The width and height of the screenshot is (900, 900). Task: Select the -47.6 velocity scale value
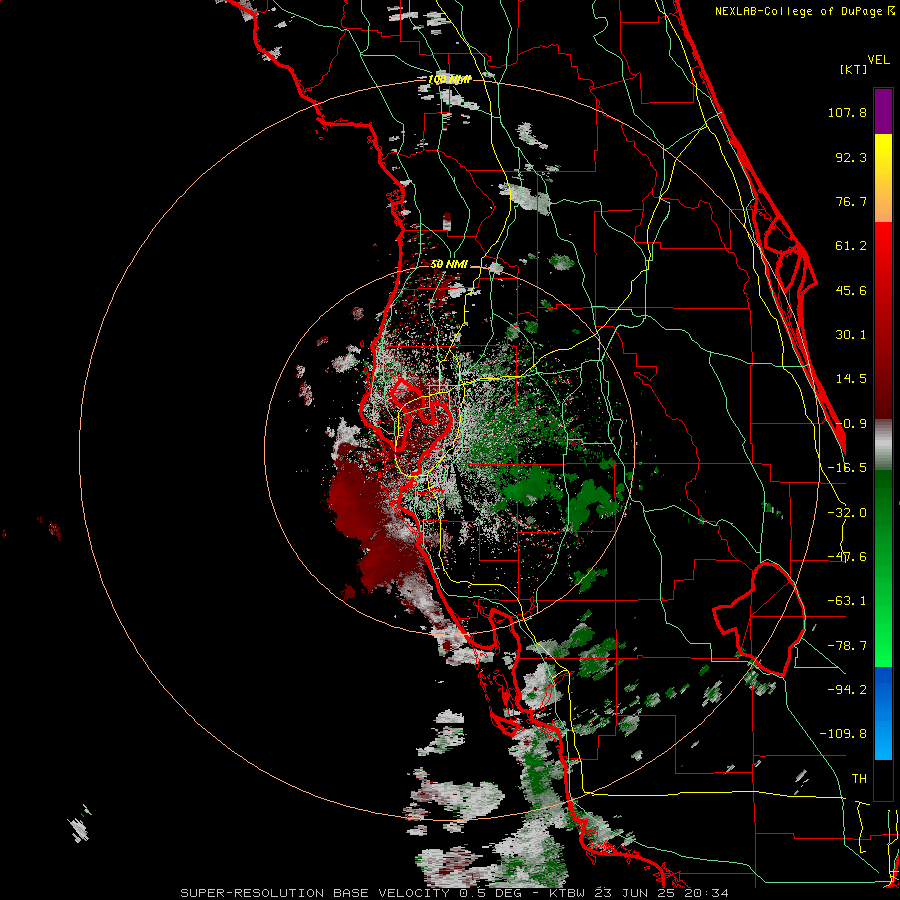tap(847, 557)
